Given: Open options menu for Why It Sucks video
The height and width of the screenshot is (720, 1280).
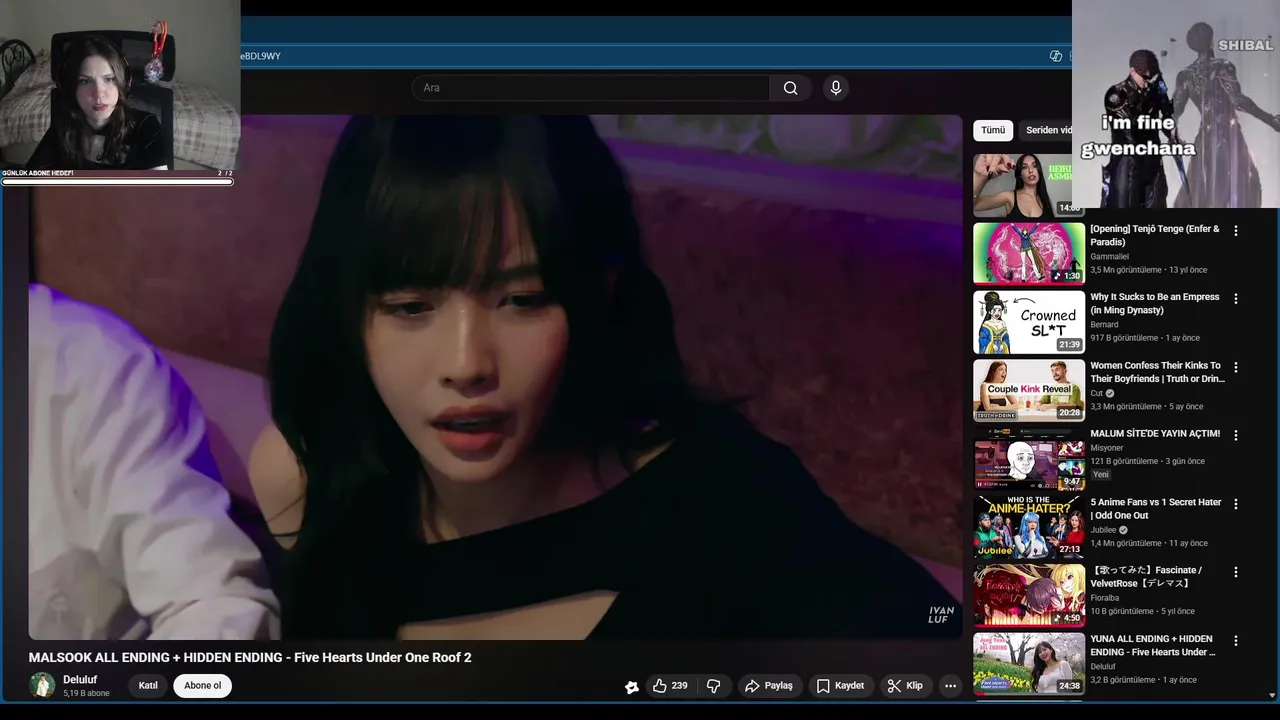Looking at the screenshot, I should pos(1236,298).
